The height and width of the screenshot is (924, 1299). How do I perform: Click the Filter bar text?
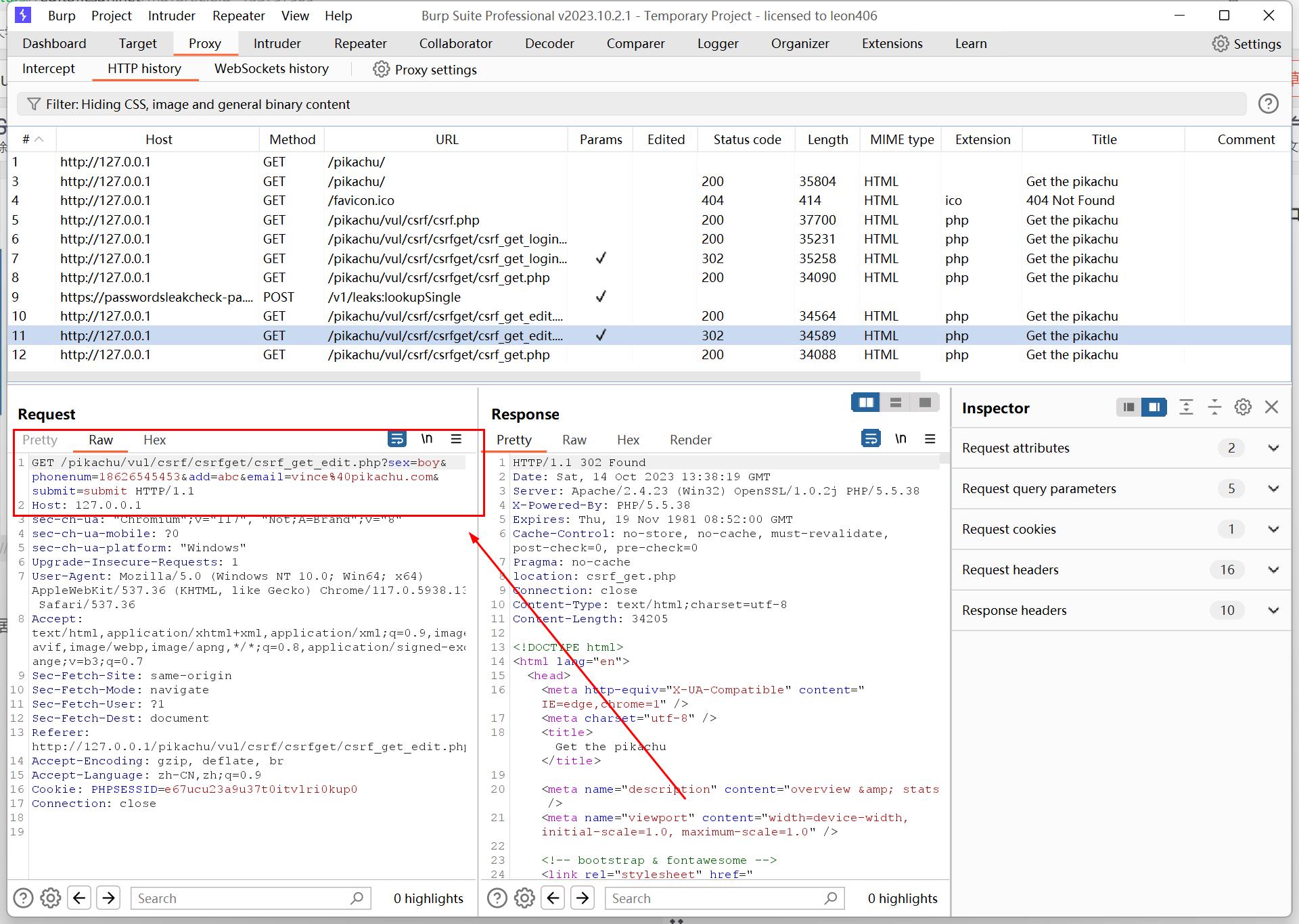[198, 104]
